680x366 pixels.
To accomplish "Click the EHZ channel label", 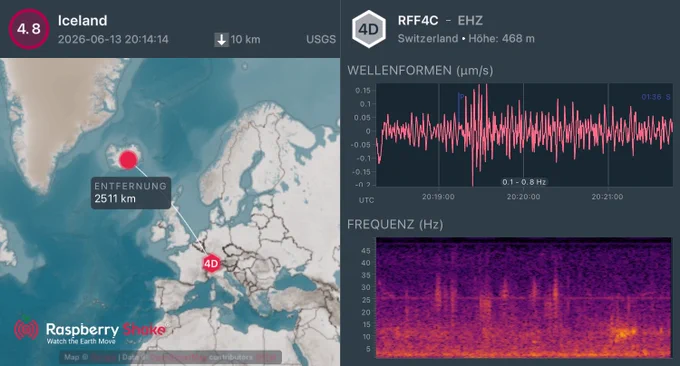I will tap(470, 20).
